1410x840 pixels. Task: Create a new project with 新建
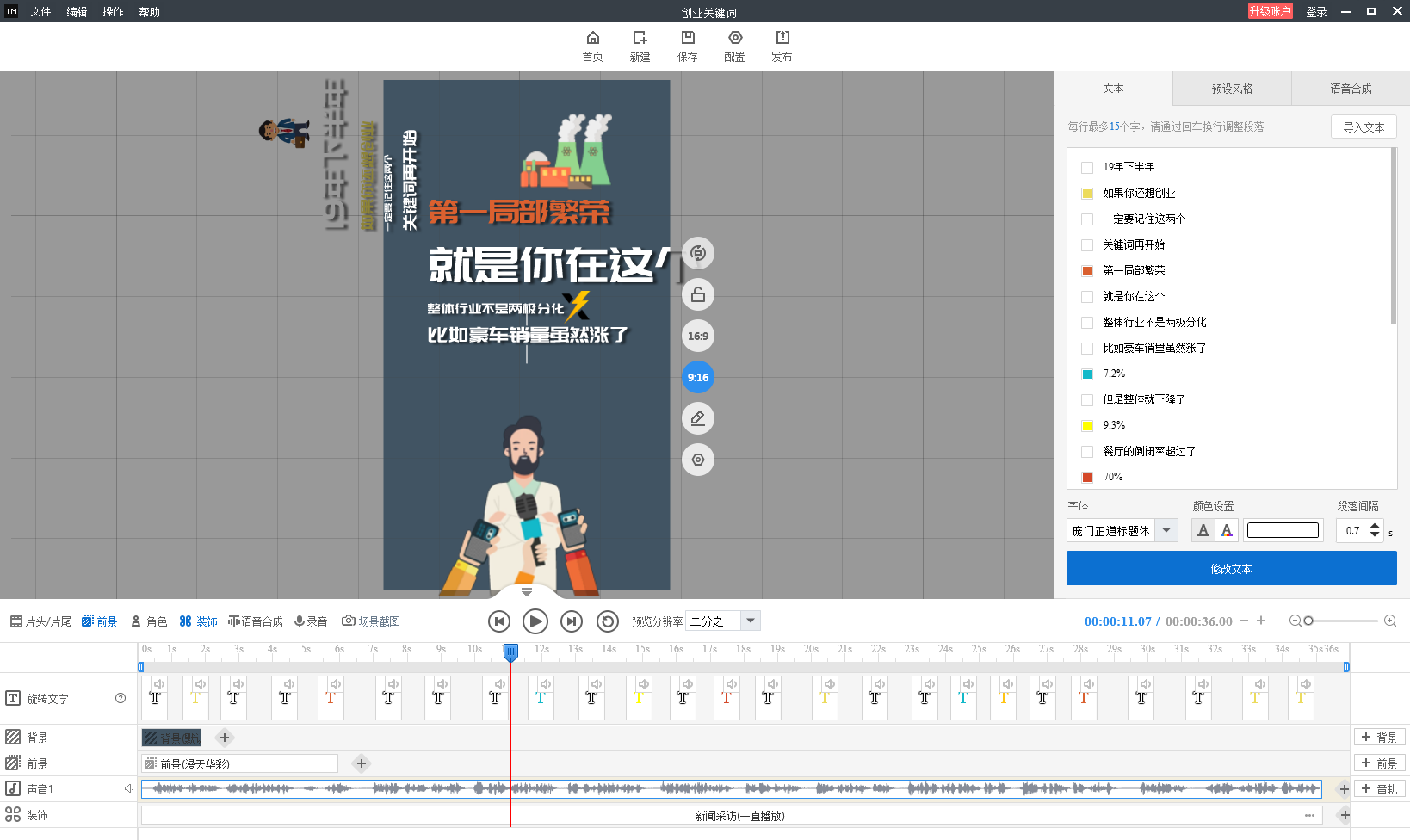tap(640, 46)
